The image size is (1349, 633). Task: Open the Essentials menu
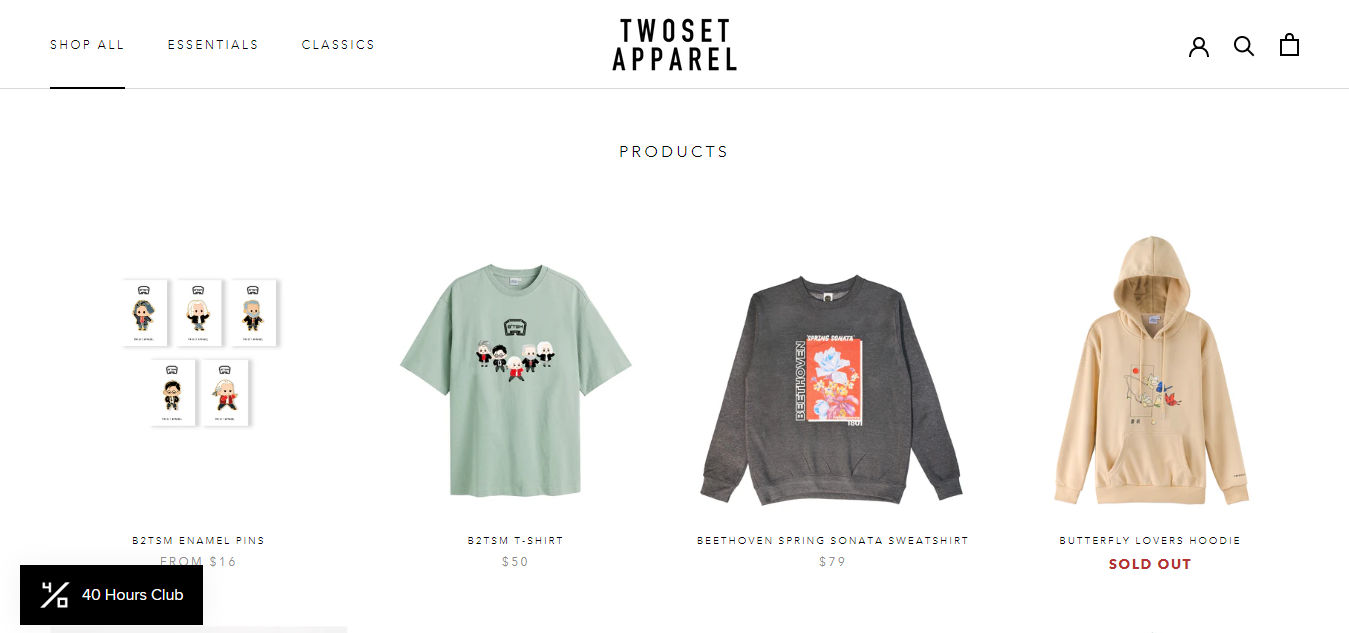pyautogui.click(x=213, y=45)
